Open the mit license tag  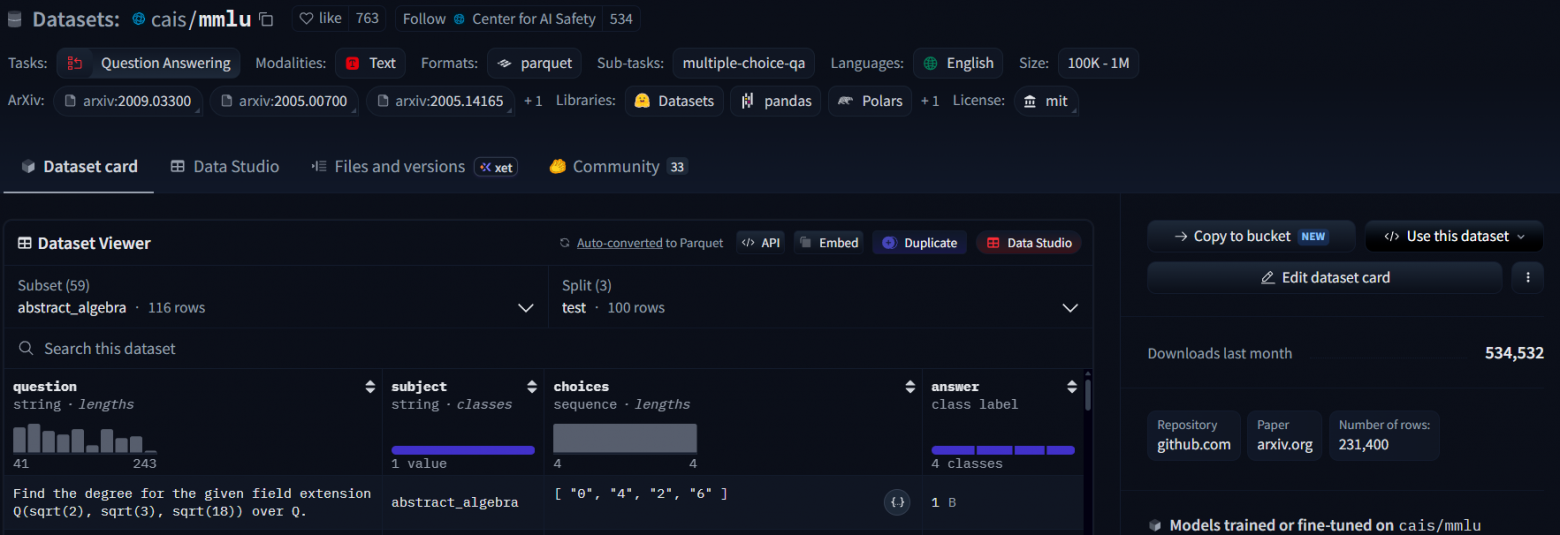[1046, 101]
